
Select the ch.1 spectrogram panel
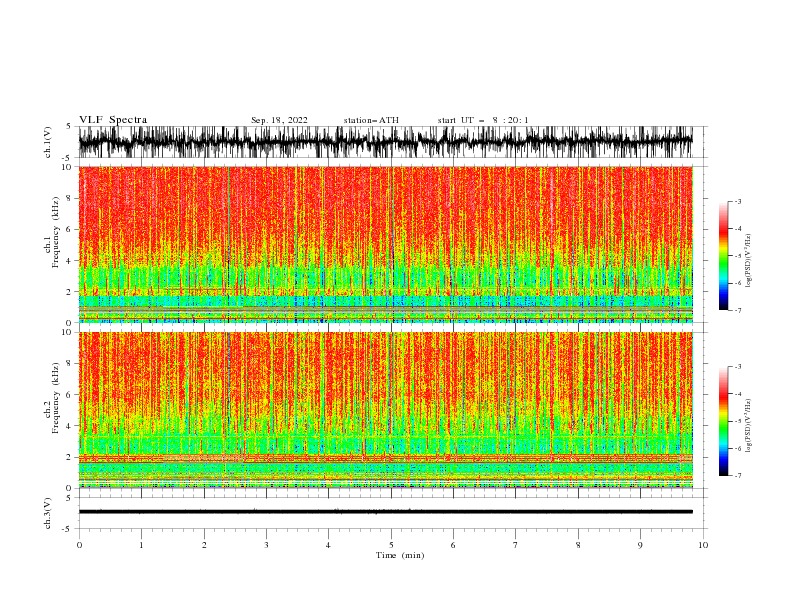[385, 244]
